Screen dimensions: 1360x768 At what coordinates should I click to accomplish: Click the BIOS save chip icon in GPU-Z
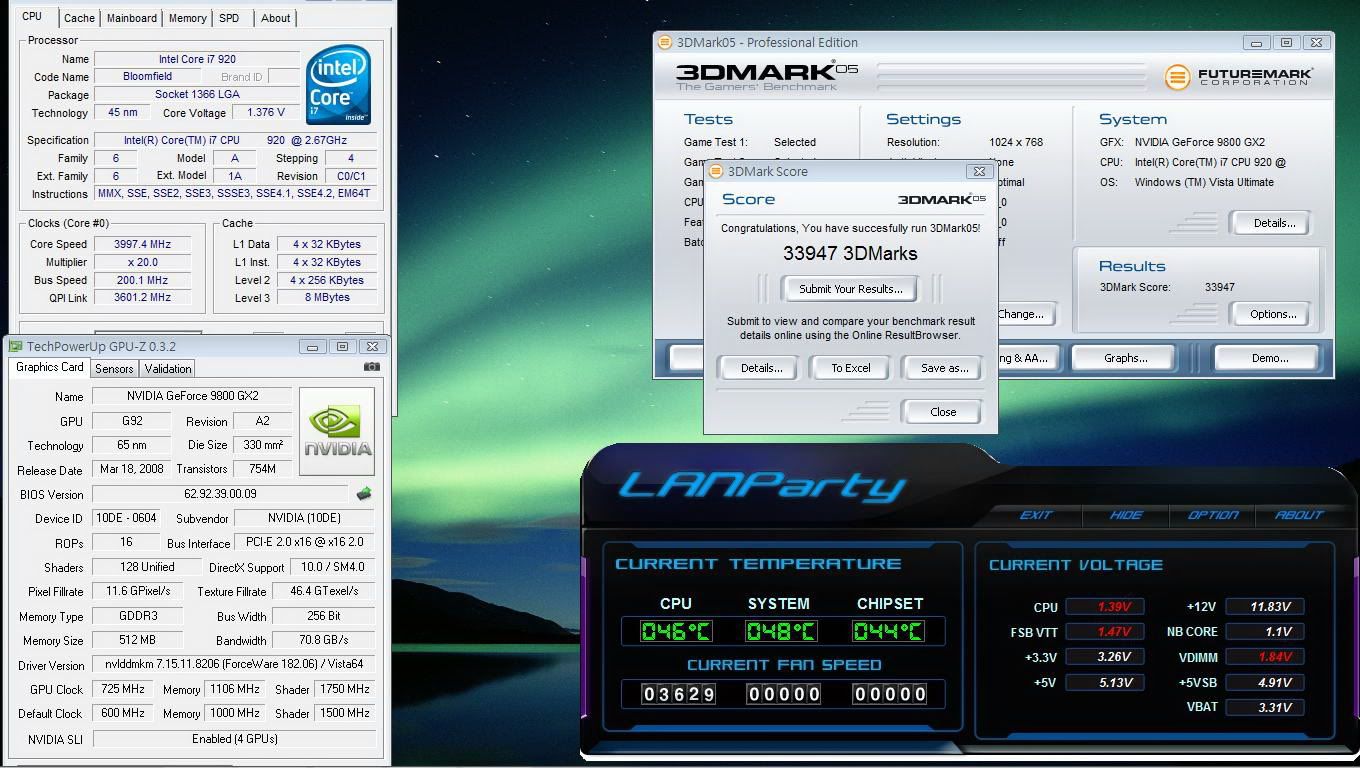point(364,493)
